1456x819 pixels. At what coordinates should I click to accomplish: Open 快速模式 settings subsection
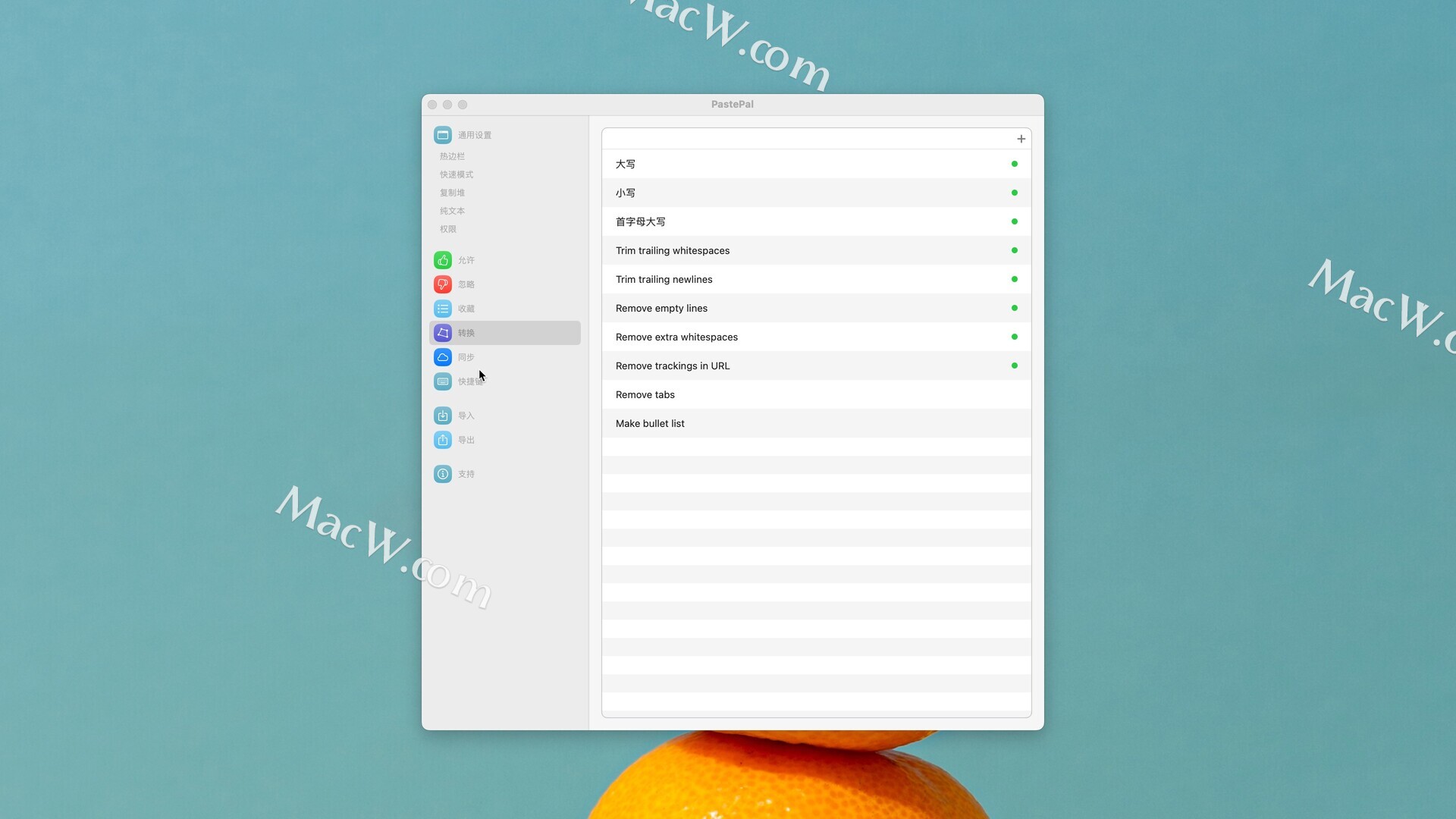click(457, 174)
